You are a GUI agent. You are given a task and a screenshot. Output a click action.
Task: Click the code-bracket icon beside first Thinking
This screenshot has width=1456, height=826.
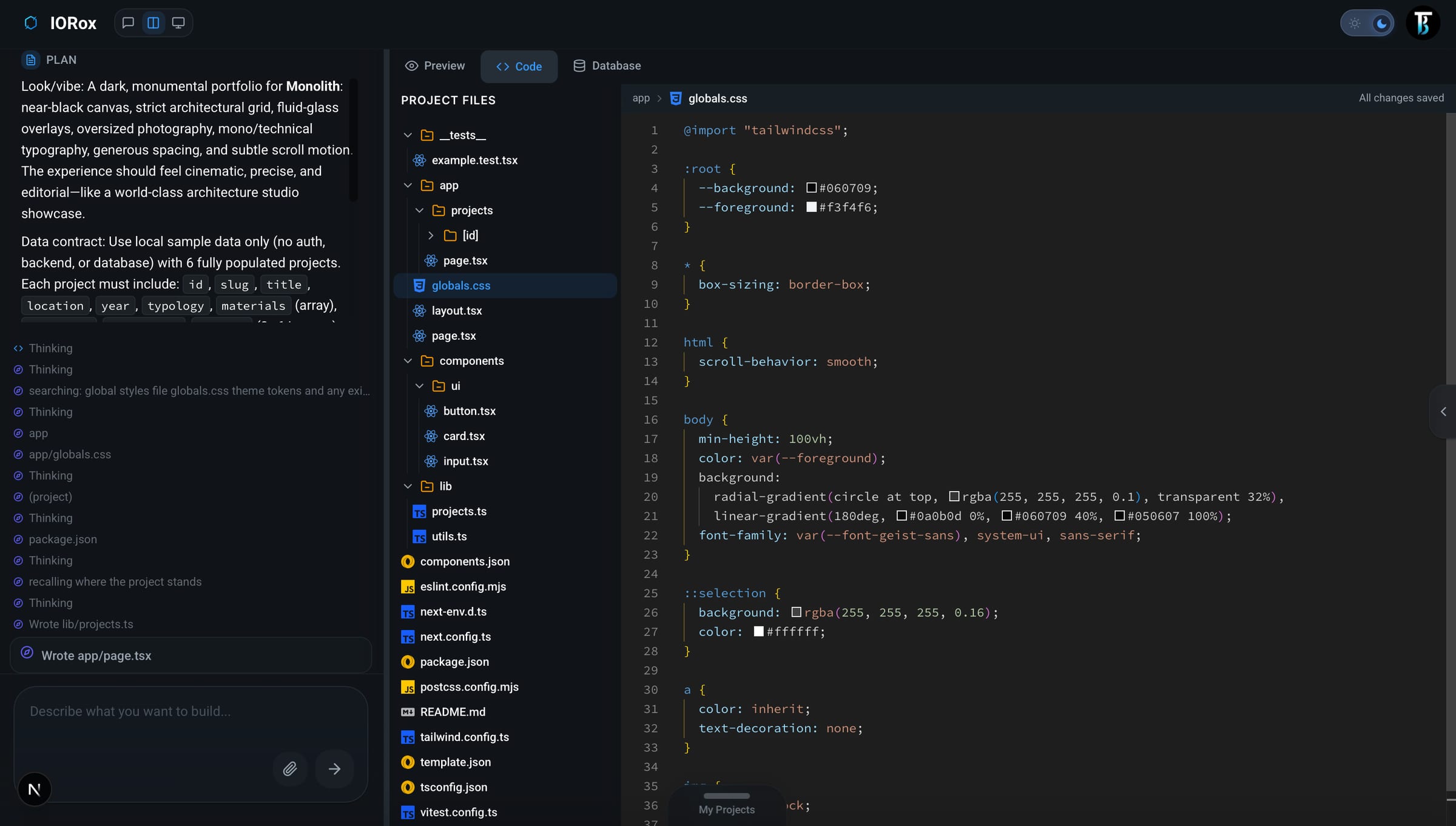click(18, 348)
